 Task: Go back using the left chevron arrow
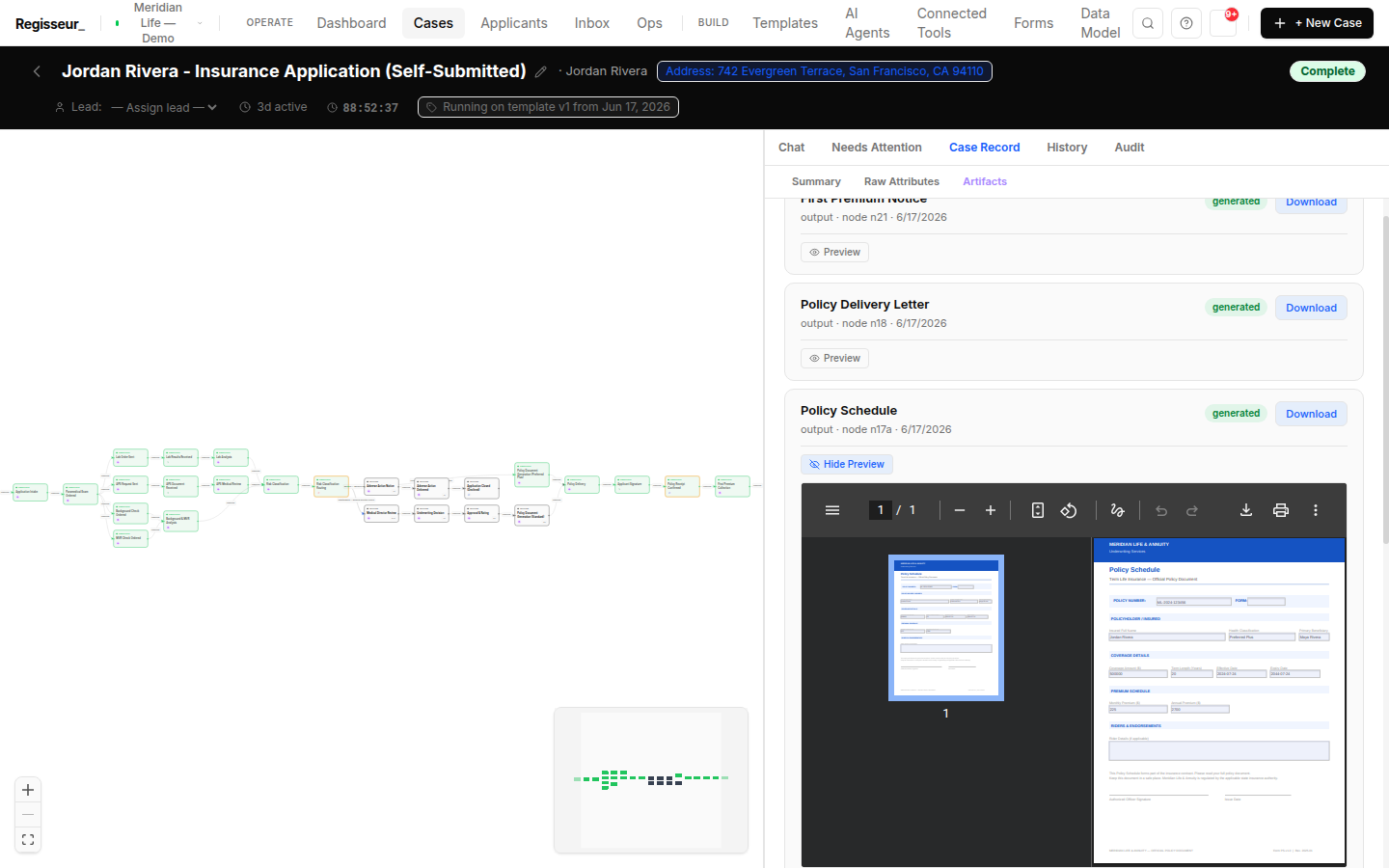click(x=37, y=71)
